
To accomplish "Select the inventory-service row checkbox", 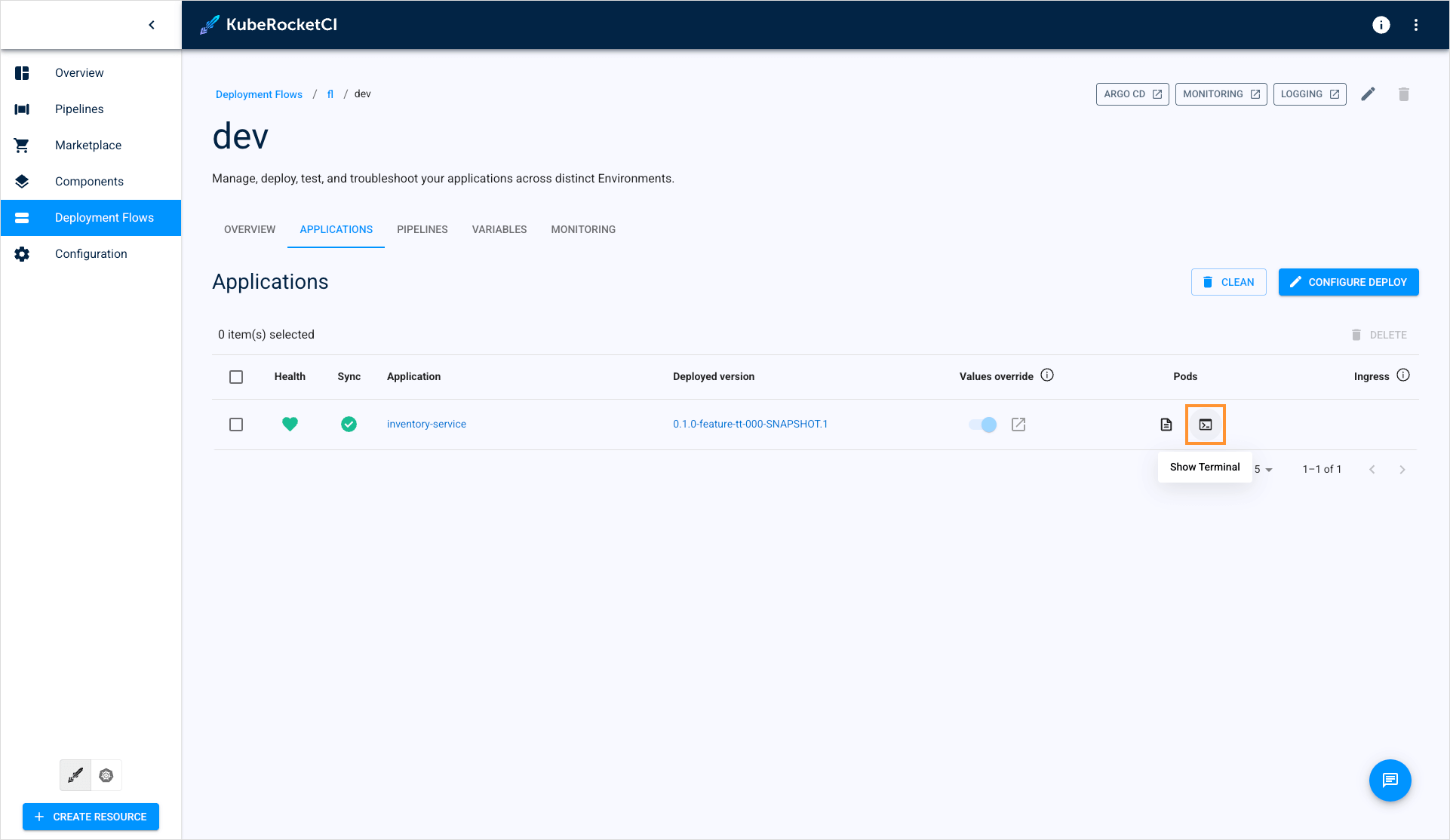I will coord(236,424).
